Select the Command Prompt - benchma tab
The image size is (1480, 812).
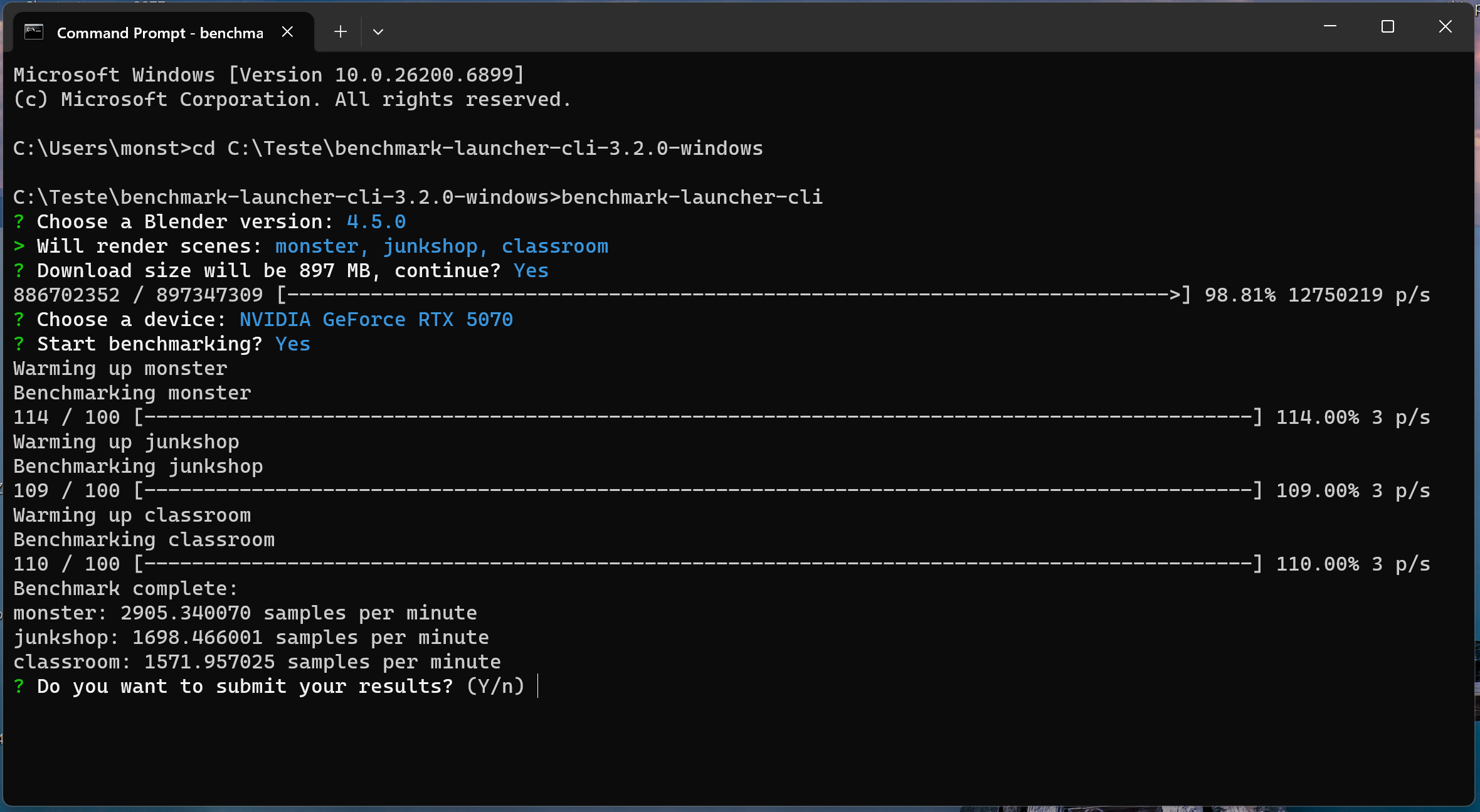point(160,33)
